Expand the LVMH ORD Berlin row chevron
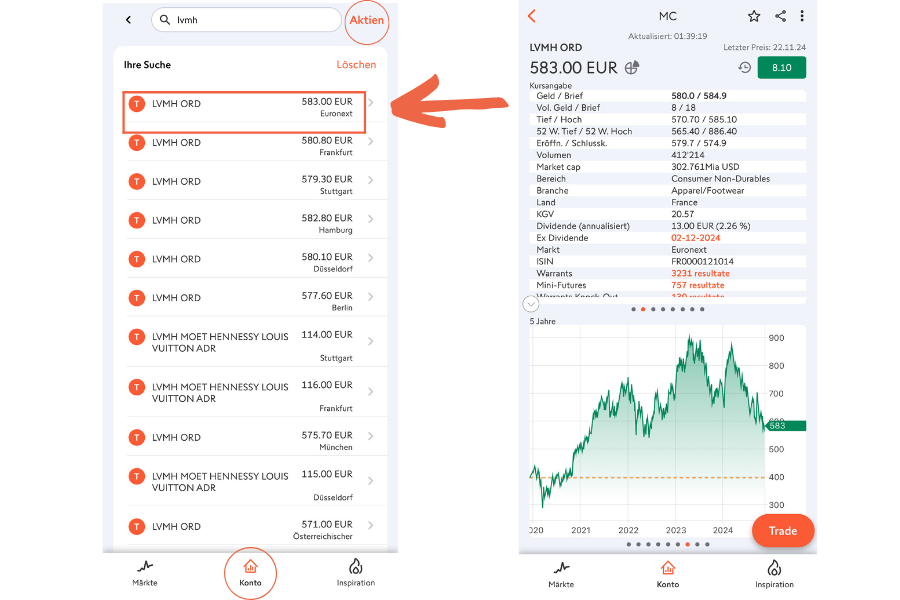This screenshot has width=900, height=600. [x=371, y=297]
